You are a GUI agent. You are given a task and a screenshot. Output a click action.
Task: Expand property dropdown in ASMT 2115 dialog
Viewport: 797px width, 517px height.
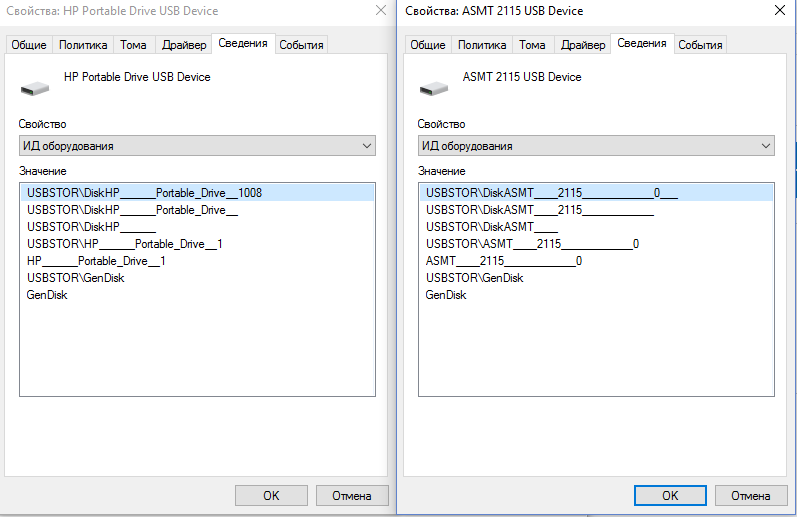tap(765, 146)
